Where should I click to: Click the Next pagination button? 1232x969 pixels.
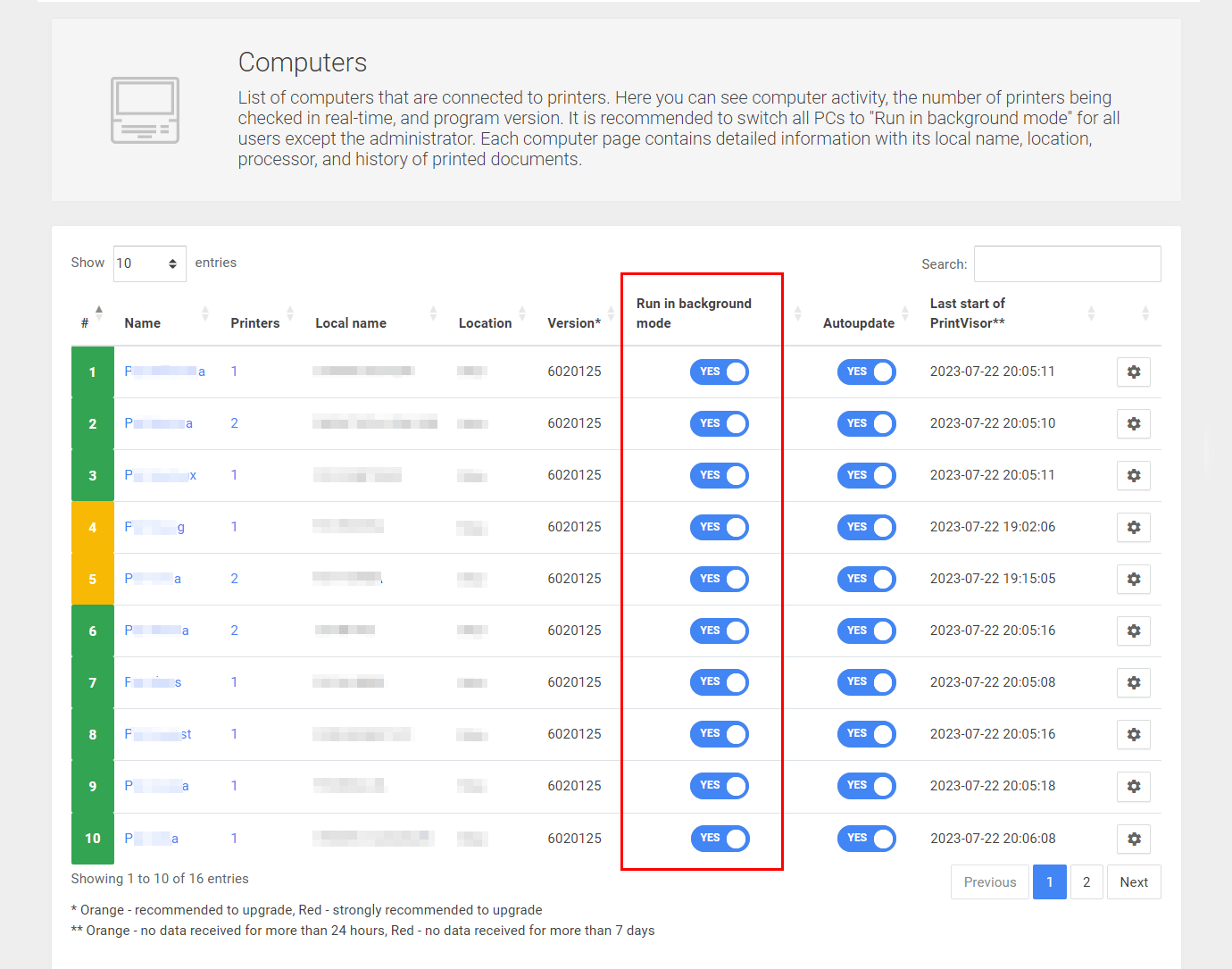1134,882
